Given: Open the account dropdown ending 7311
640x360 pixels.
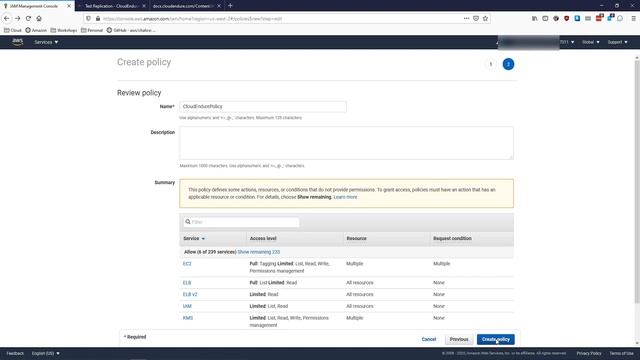Looking at the screenshot, I should point(567,42).
